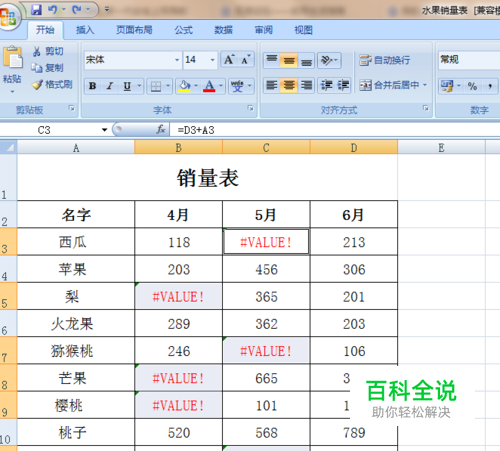Align text left
The width and height of the screenshot is (500, 451).
tap(272, 85)
